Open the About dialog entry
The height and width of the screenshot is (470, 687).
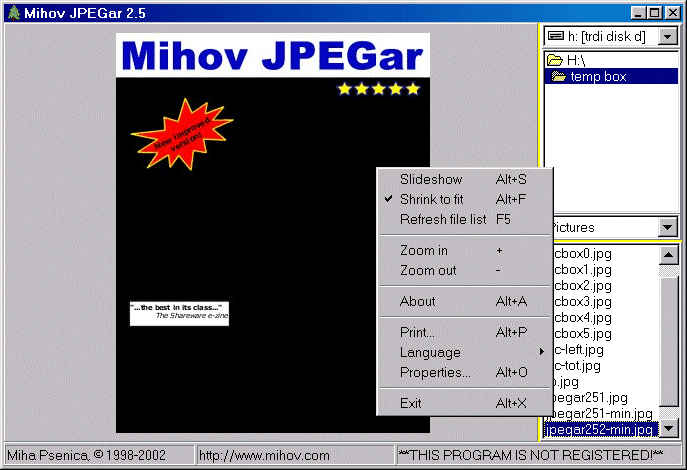pyautogui.click(x=417, y=301)
